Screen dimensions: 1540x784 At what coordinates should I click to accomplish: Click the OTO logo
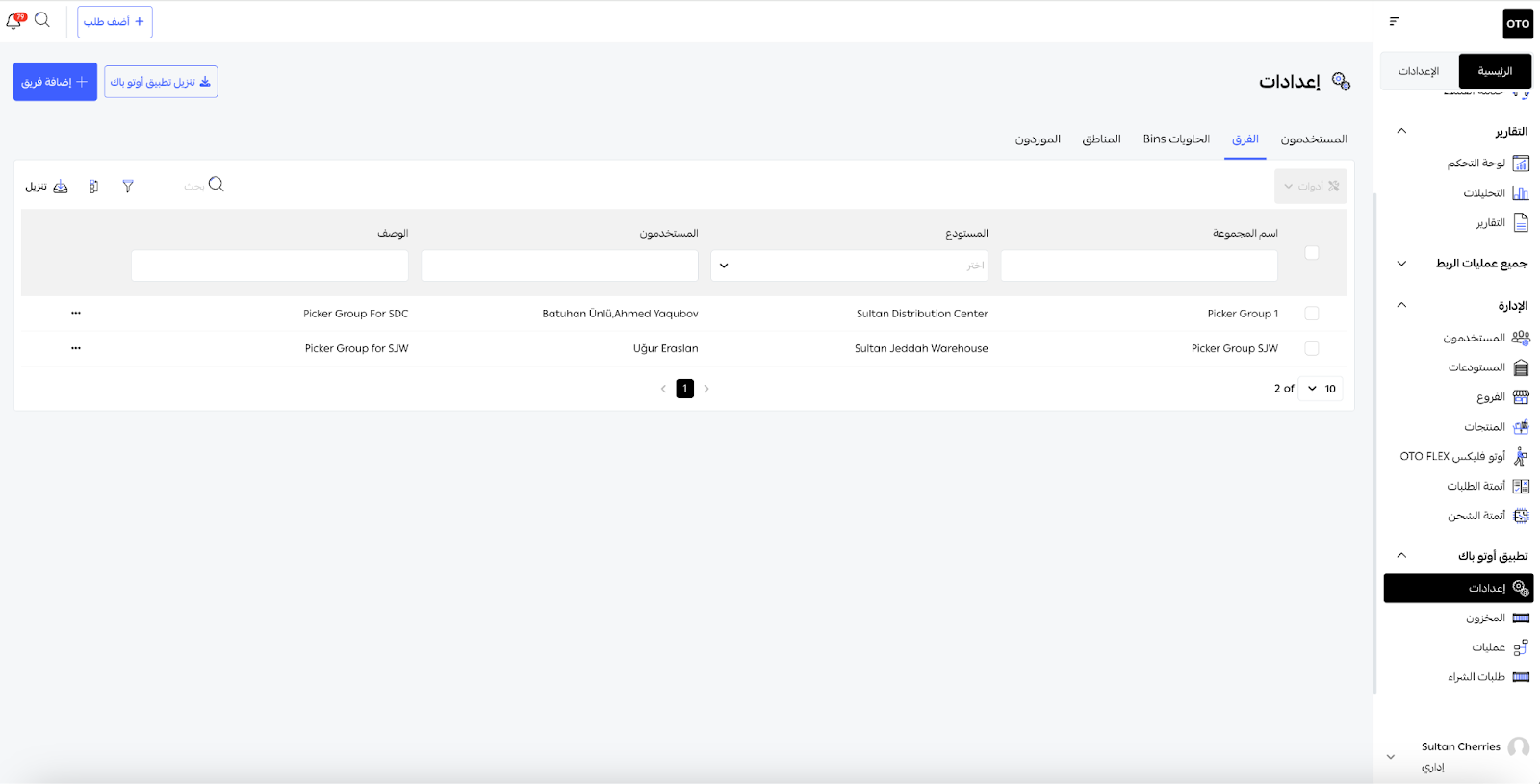click(1518, 24)
